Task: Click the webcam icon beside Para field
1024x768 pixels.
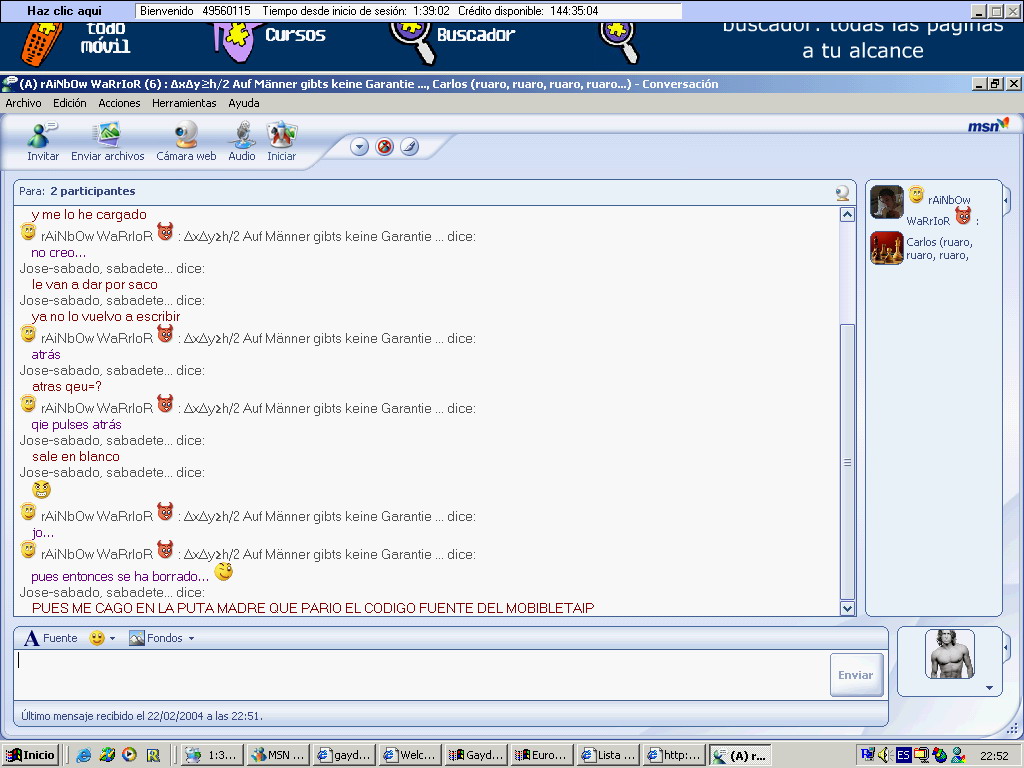Action: (x=842, y=192)
